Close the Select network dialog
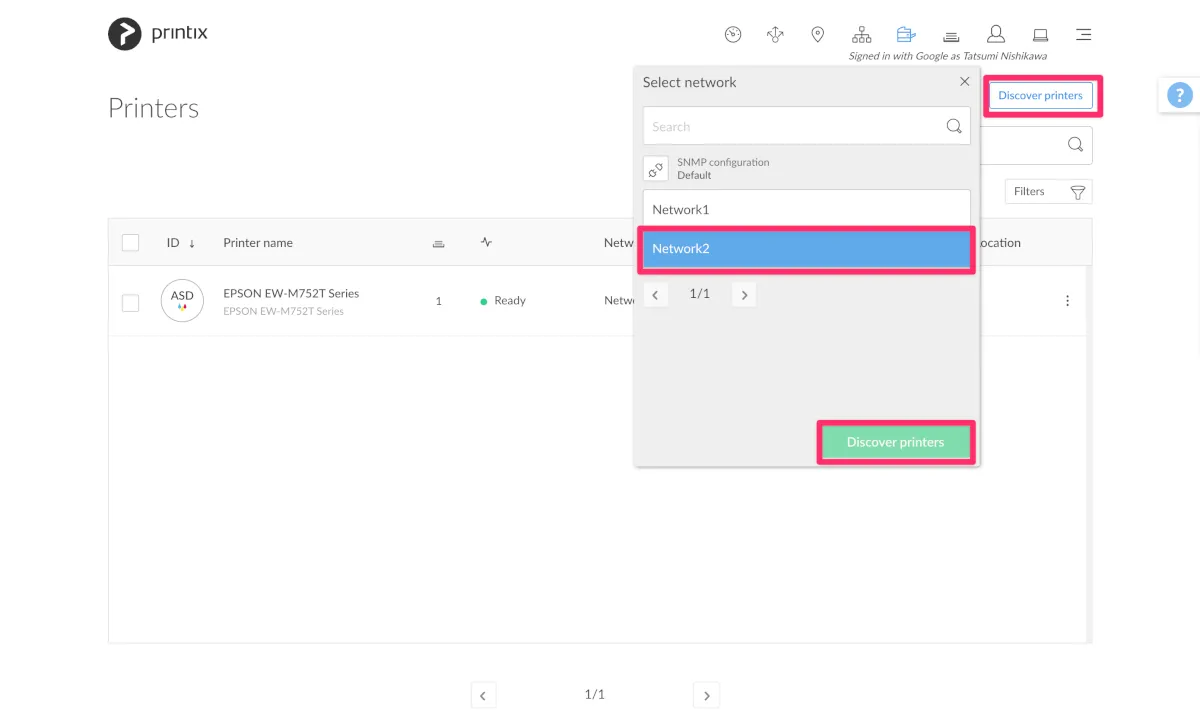 964,82
